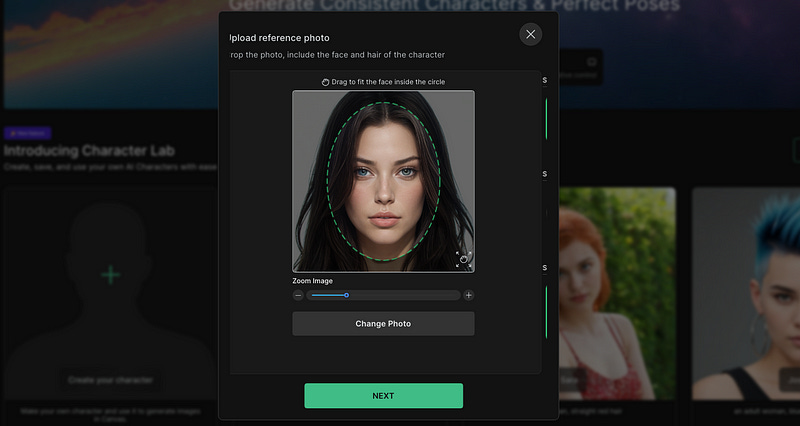Click the blue-haired woman character thumbnail
The image size is (800, 426).
746,293
